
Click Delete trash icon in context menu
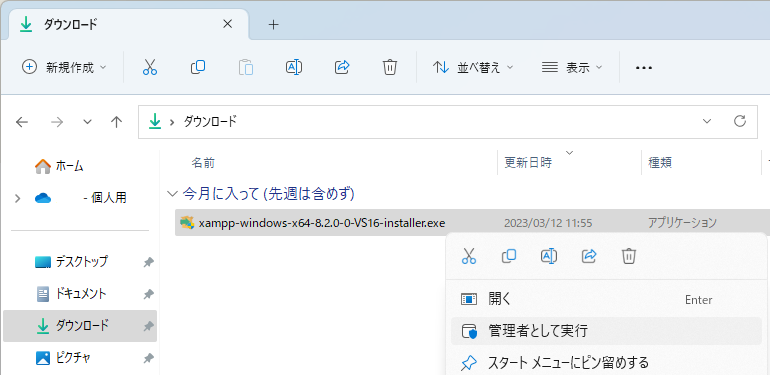(629, 256)
